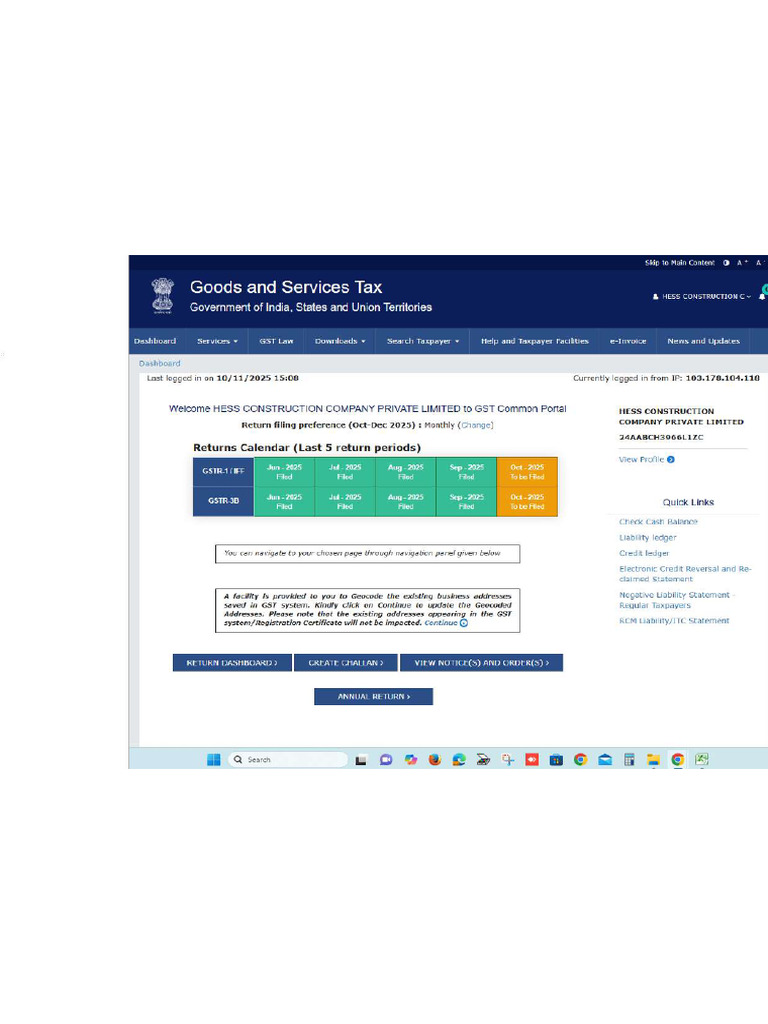Image resolution: width=768 pixels, height=1024 pixels.
Task: Open the Windows Start menu
Action: coord(214,759)
